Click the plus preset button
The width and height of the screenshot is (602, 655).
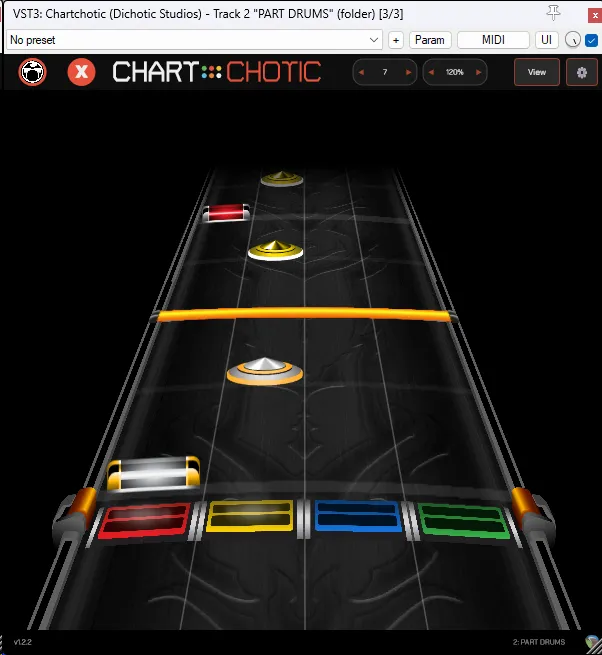click(396, 40)
